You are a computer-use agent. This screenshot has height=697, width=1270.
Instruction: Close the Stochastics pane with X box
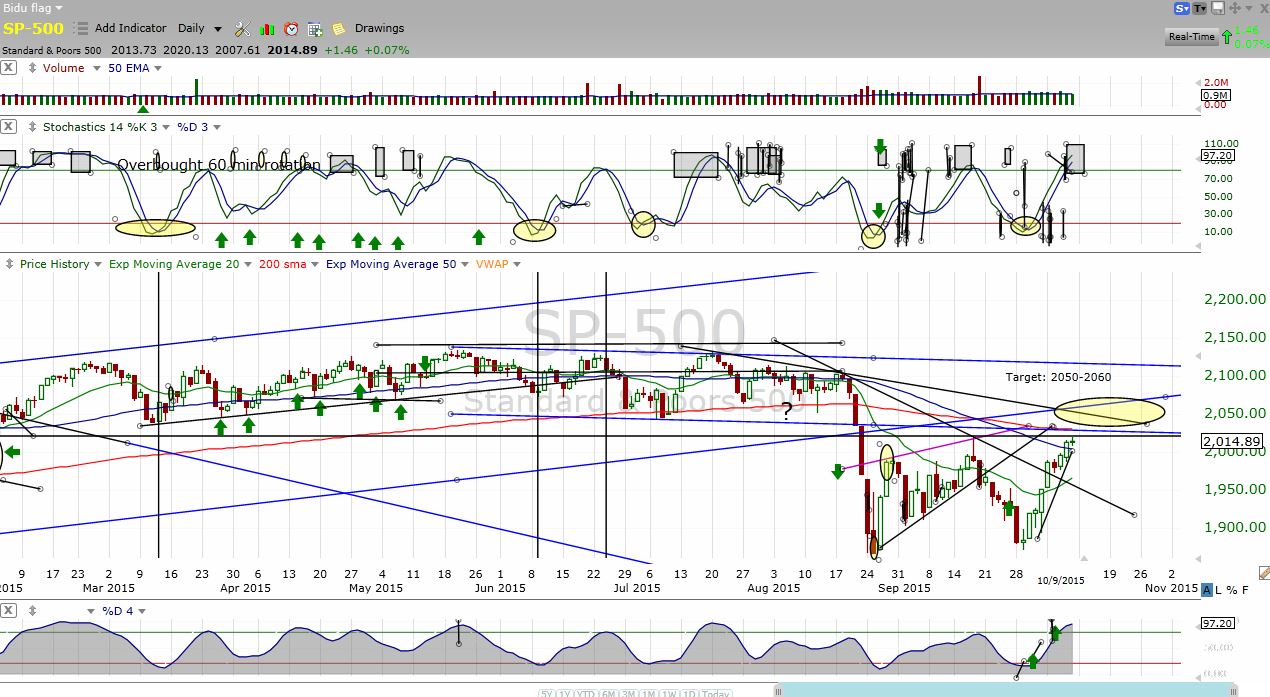8,127
